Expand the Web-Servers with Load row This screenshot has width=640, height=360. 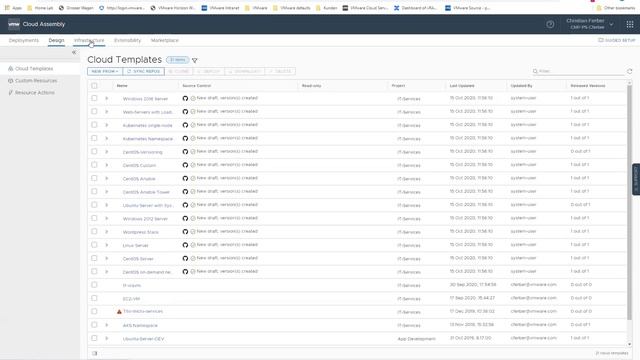(107, 111)
